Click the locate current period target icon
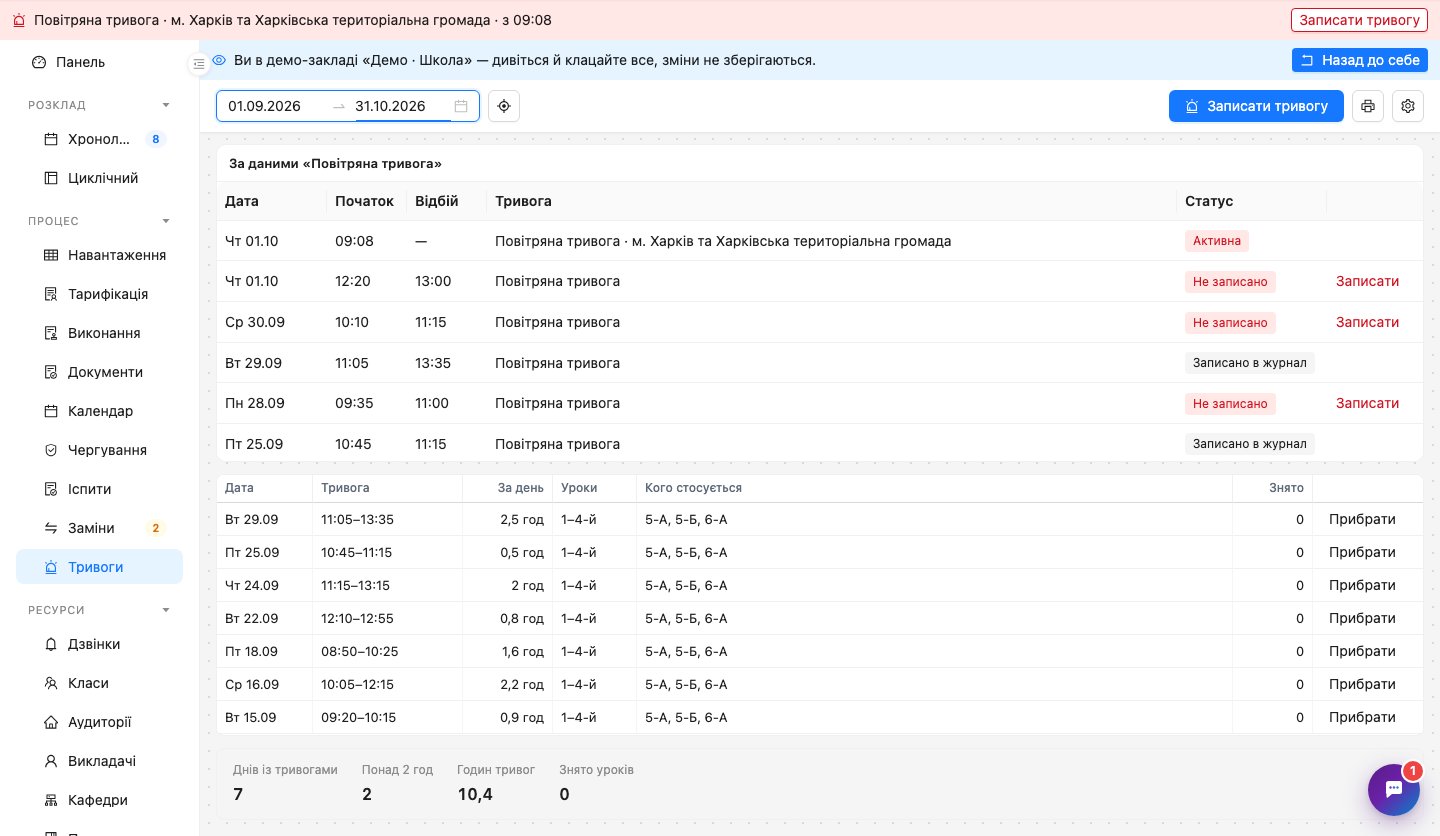The image size is (1440, 836). point(504,106)
